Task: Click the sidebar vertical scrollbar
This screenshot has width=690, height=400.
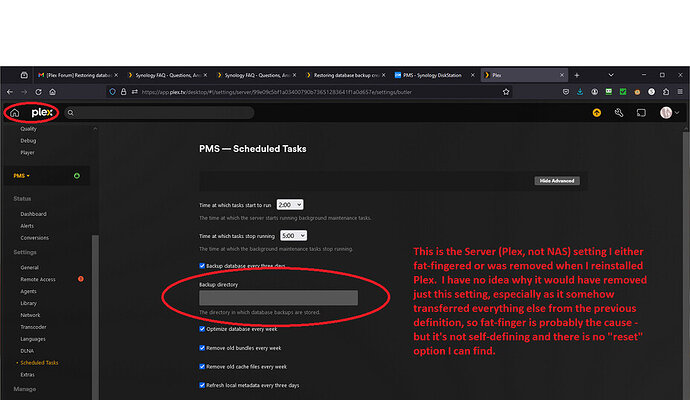Action: click(95, 317)
